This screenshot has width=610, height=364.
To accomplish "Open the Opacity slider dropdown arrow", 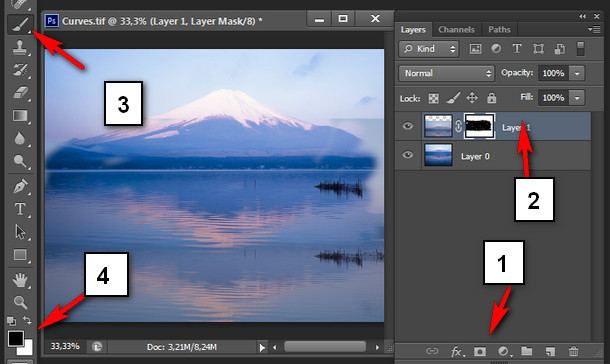I will tap(577, 73).
